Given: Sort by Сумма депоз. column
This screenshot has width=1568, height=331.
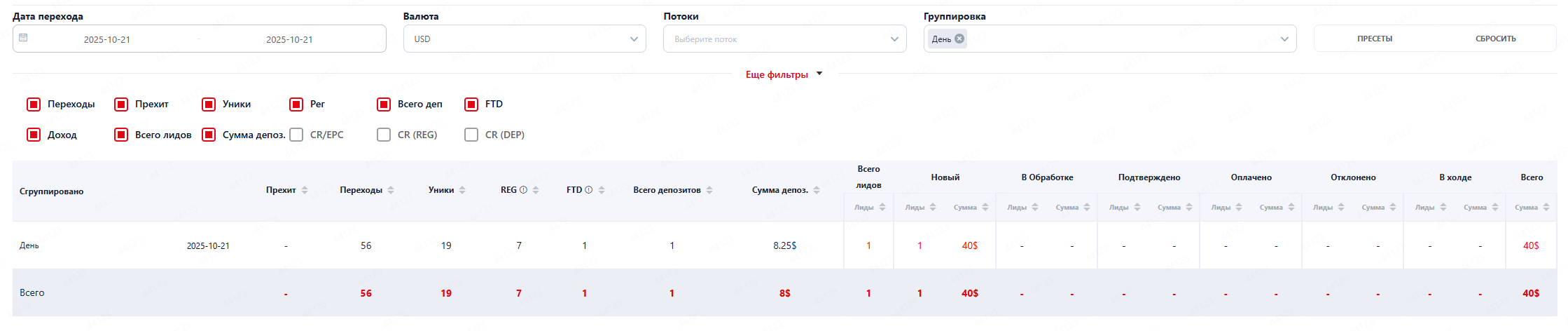Looking at the screenshot, I should point(817,190).
